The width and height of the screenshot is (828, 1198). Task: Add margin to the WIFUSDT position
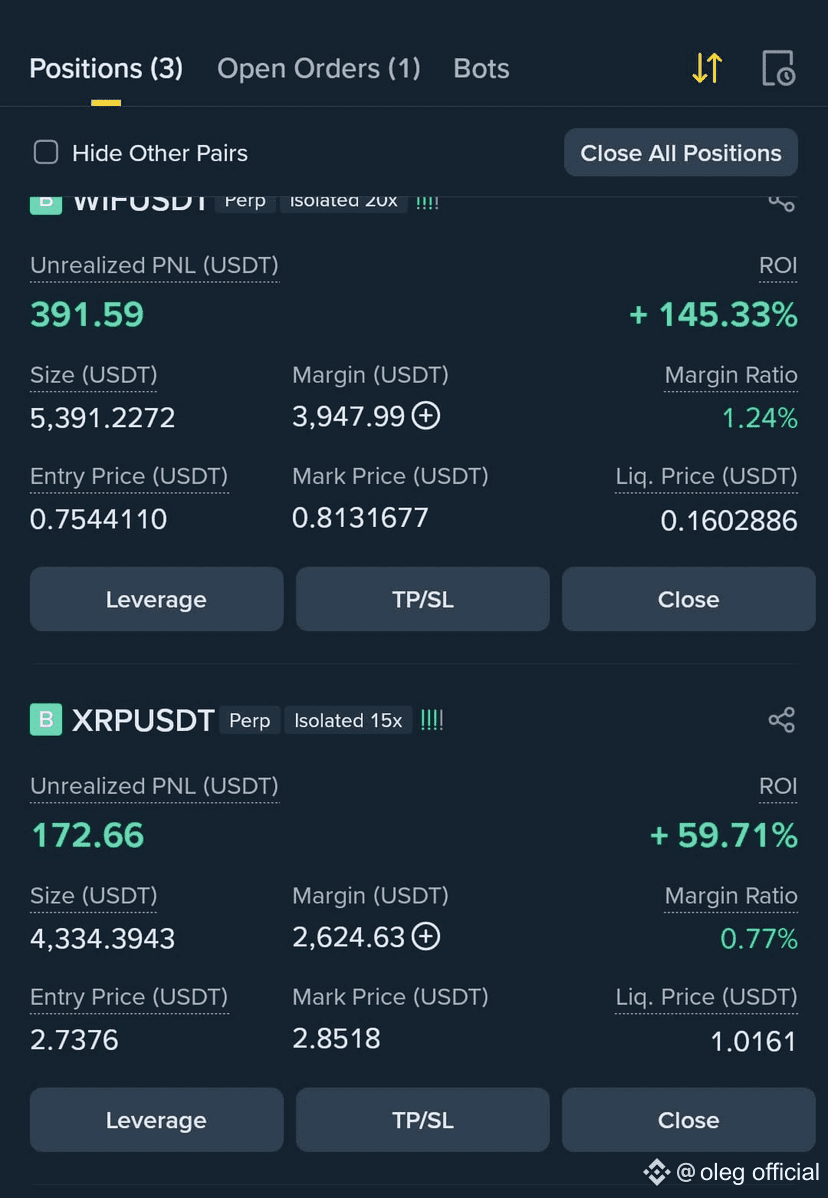425,416
